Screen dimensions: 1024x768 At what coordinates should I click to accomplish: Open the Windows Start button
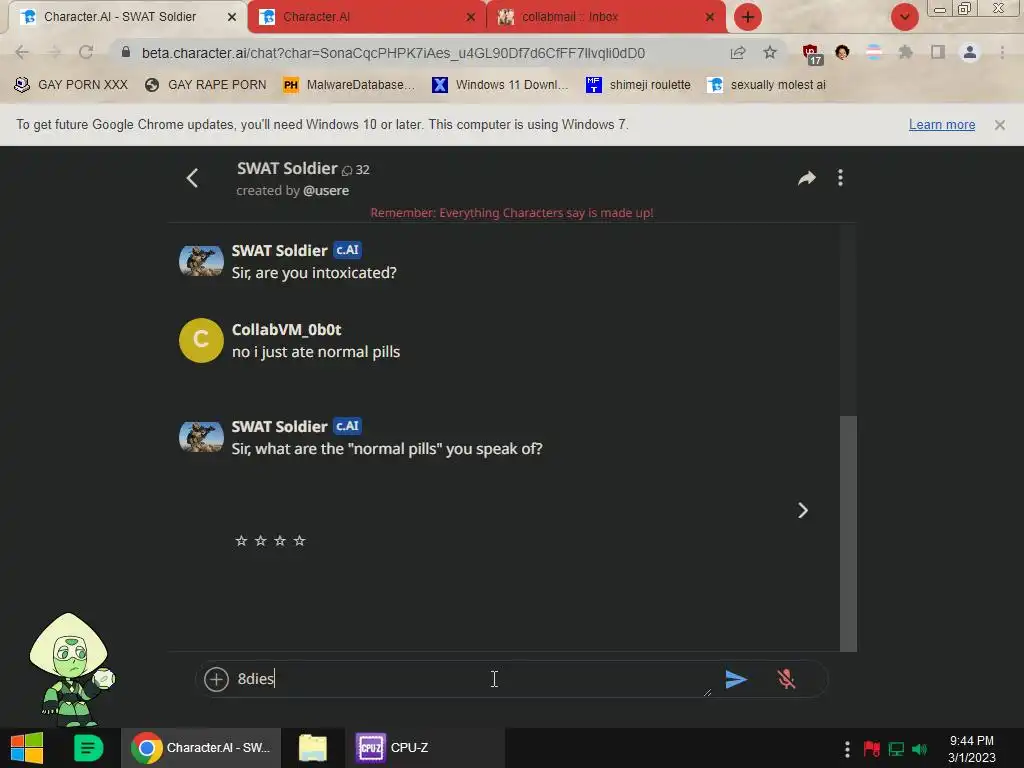[x=27, y=748]
